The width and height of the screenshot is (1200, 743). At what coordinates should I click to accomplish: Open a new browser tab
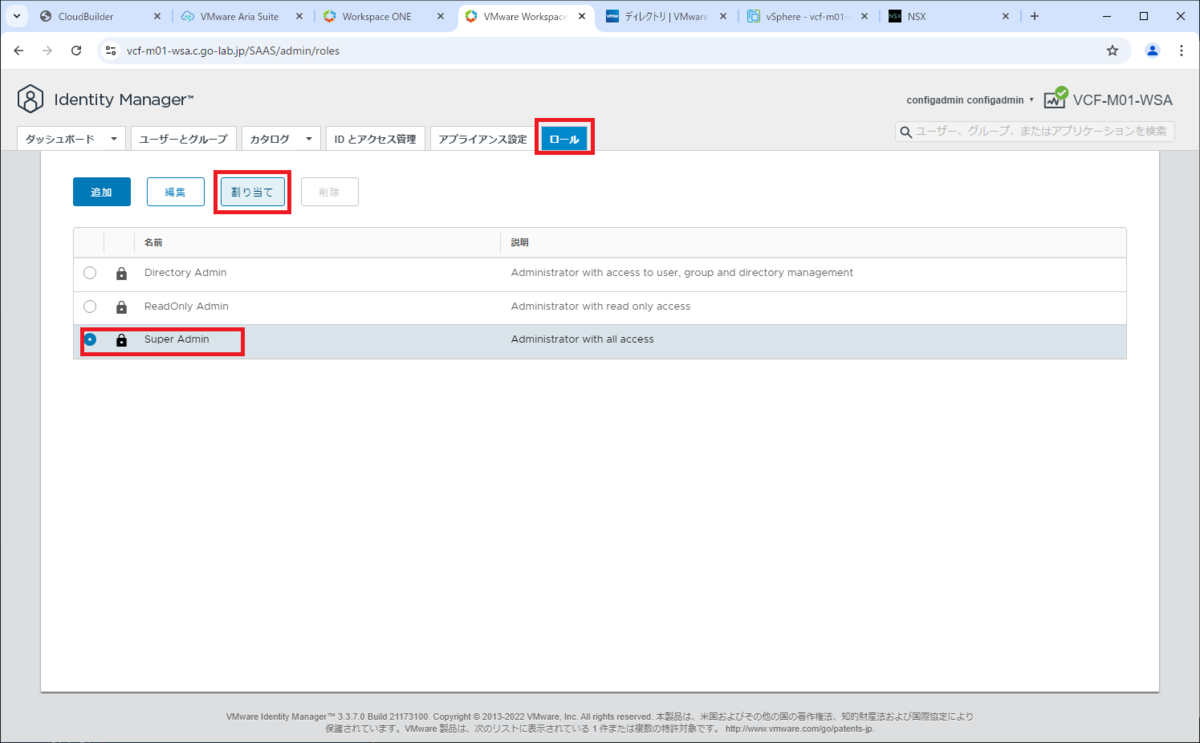[x=1034, y=16]
